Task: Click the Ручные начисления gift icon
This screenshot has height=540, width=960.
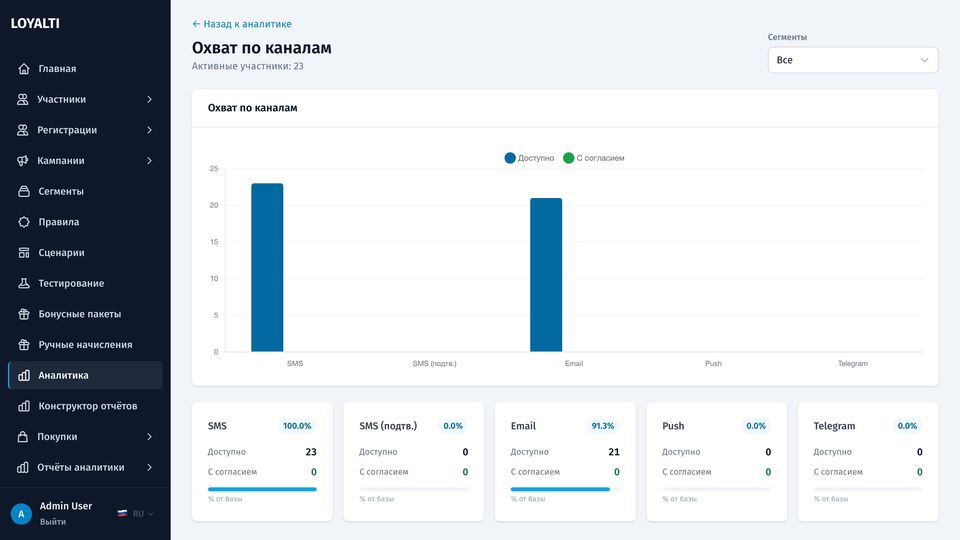Action: click(x=24, y=344)
